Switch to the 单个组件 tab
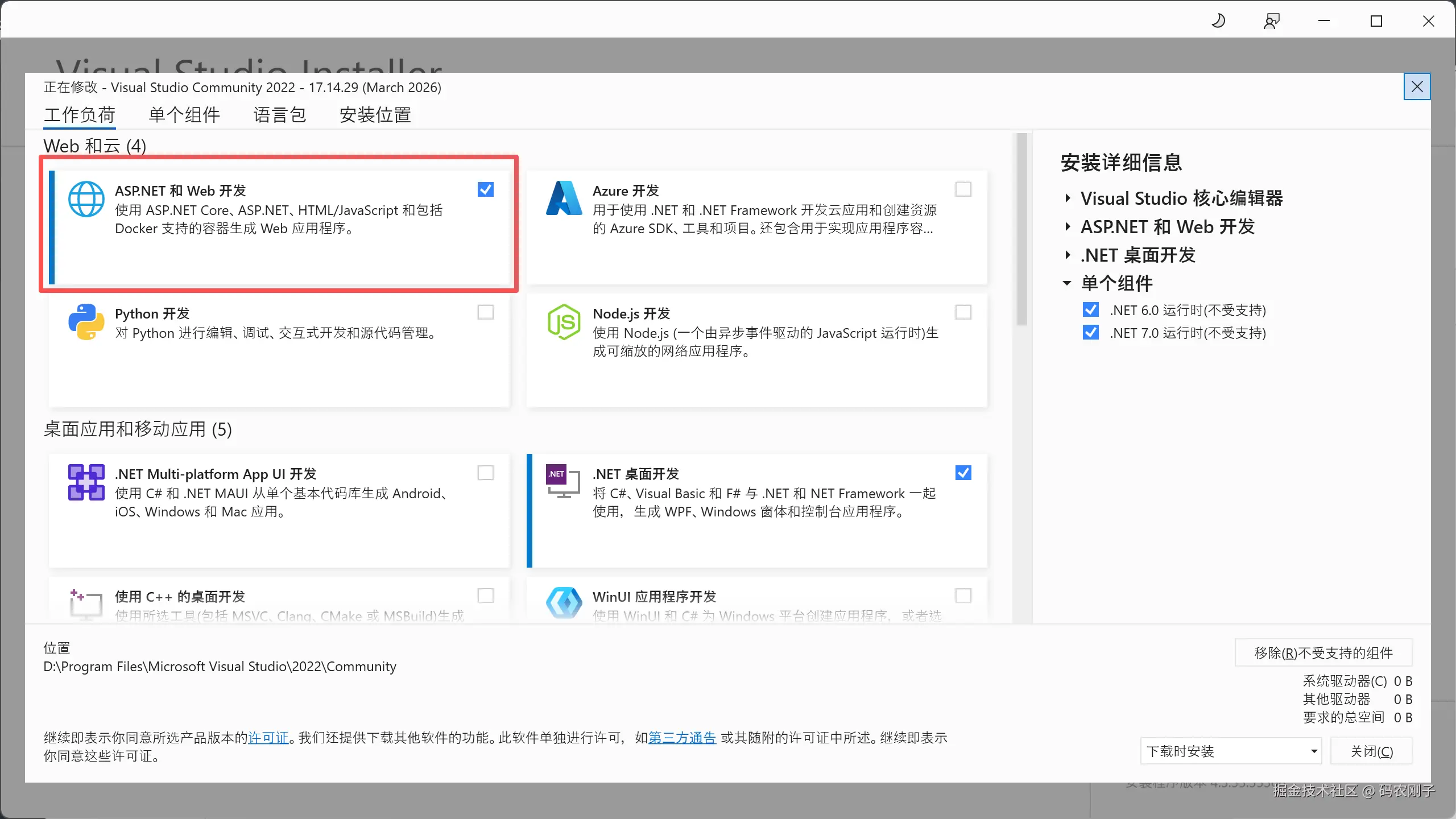The image size is (1456, 819). point(184,115)
